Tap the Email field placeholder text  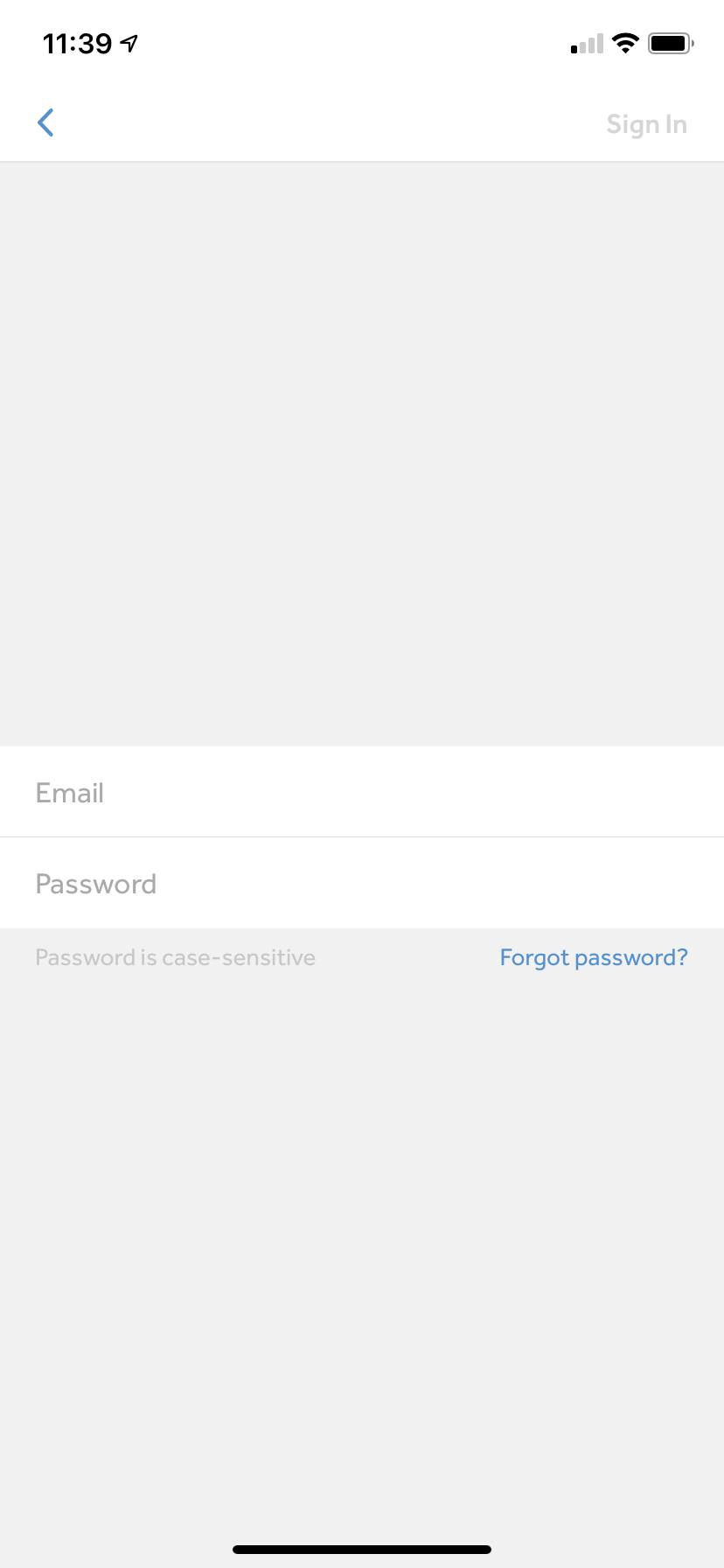[x=69, y=792]
